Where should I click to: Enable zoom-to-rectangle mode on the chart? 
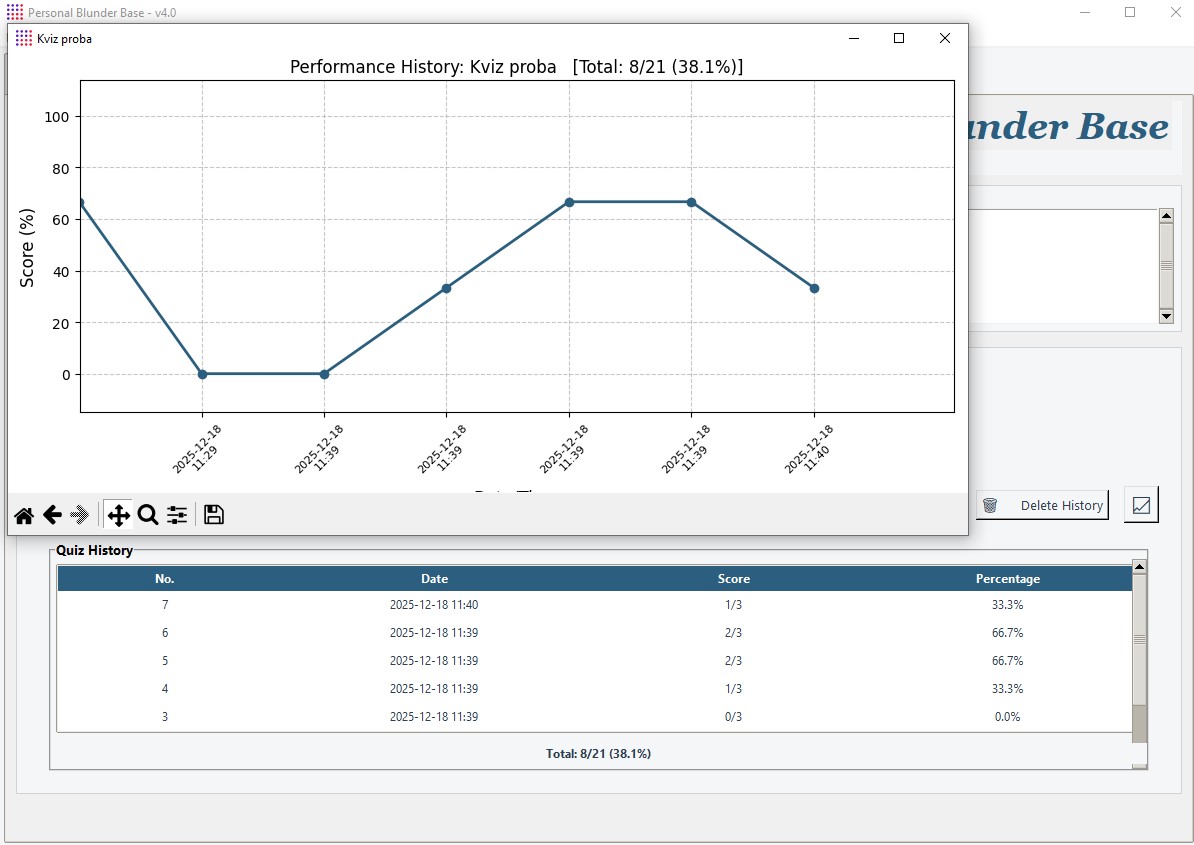(x=147, y=515)
